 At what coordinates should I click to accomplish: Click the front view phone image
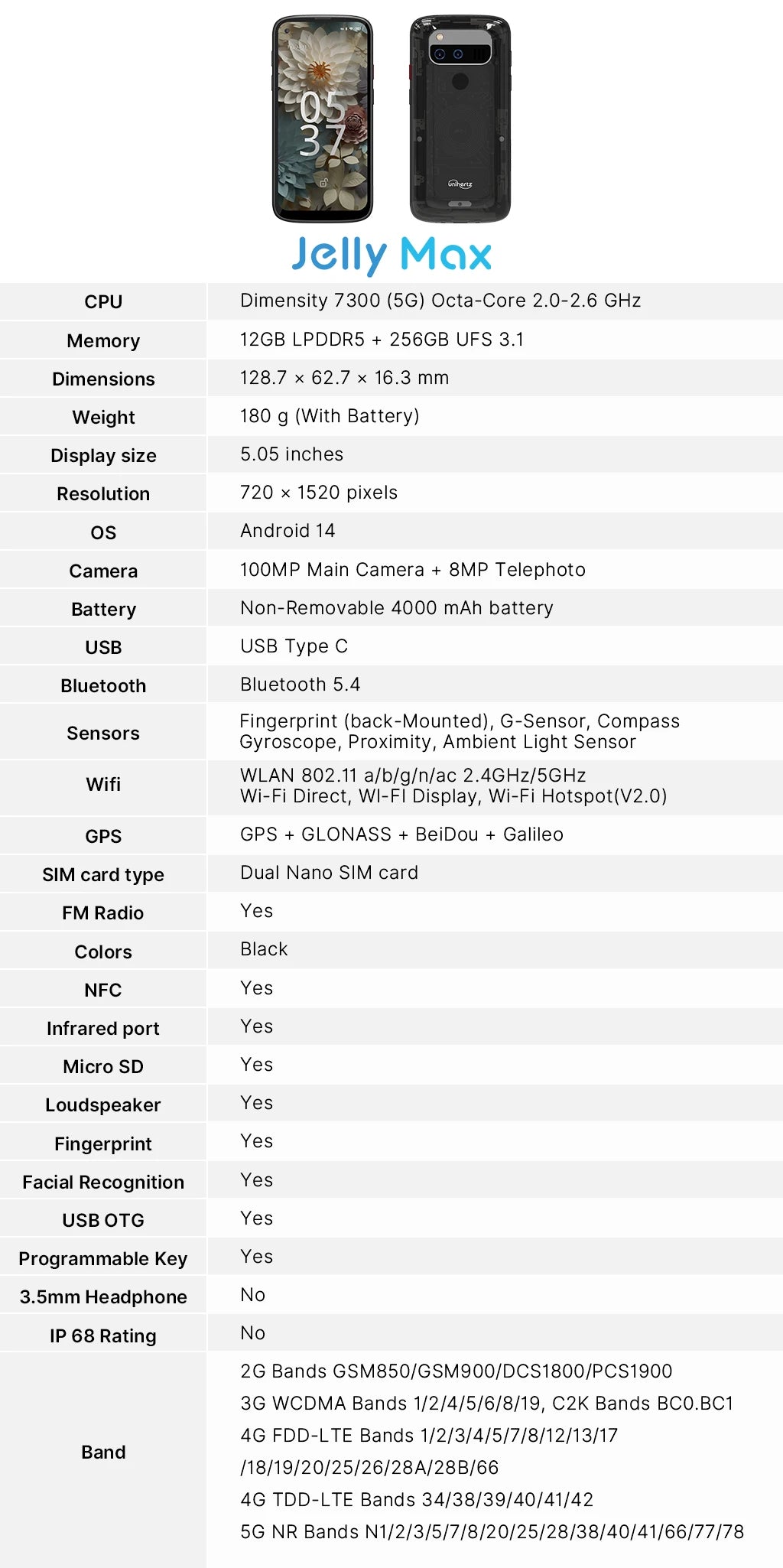pos(323,119)
